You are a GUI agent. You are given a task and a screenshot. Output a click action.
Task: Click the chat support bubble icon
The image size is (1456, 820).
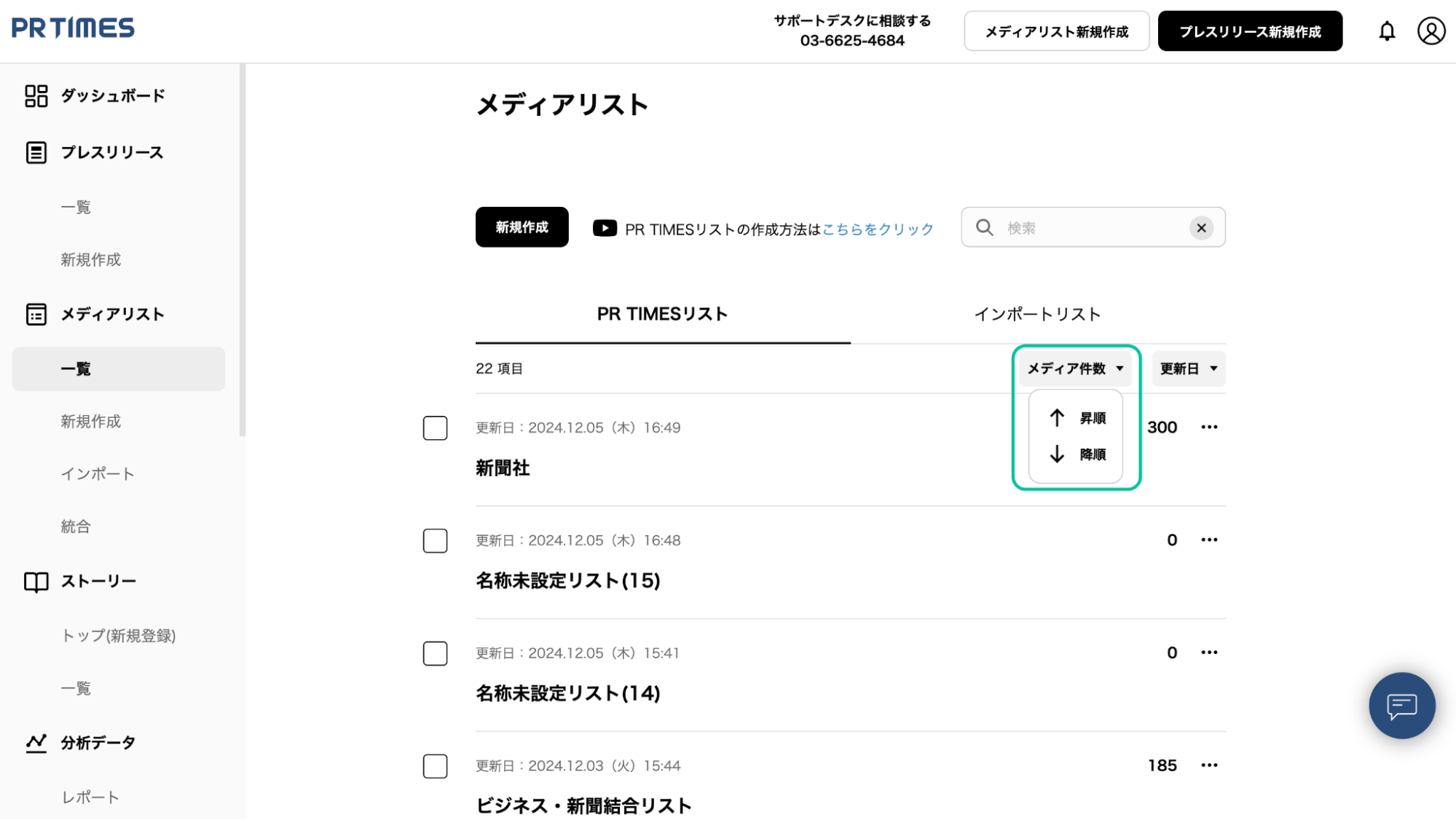click(x=1401, y=706)
